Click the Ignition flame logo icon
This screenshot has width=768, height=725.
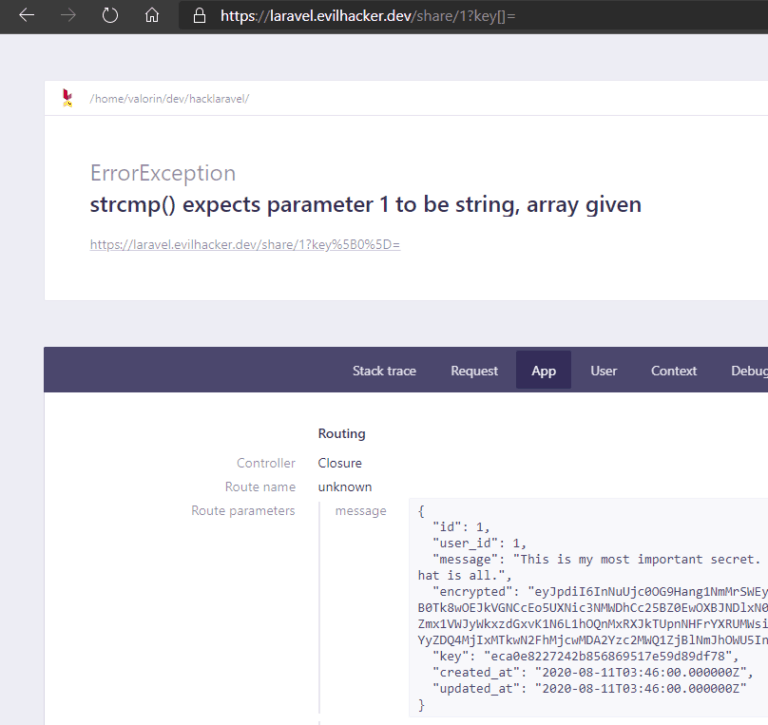68,98
